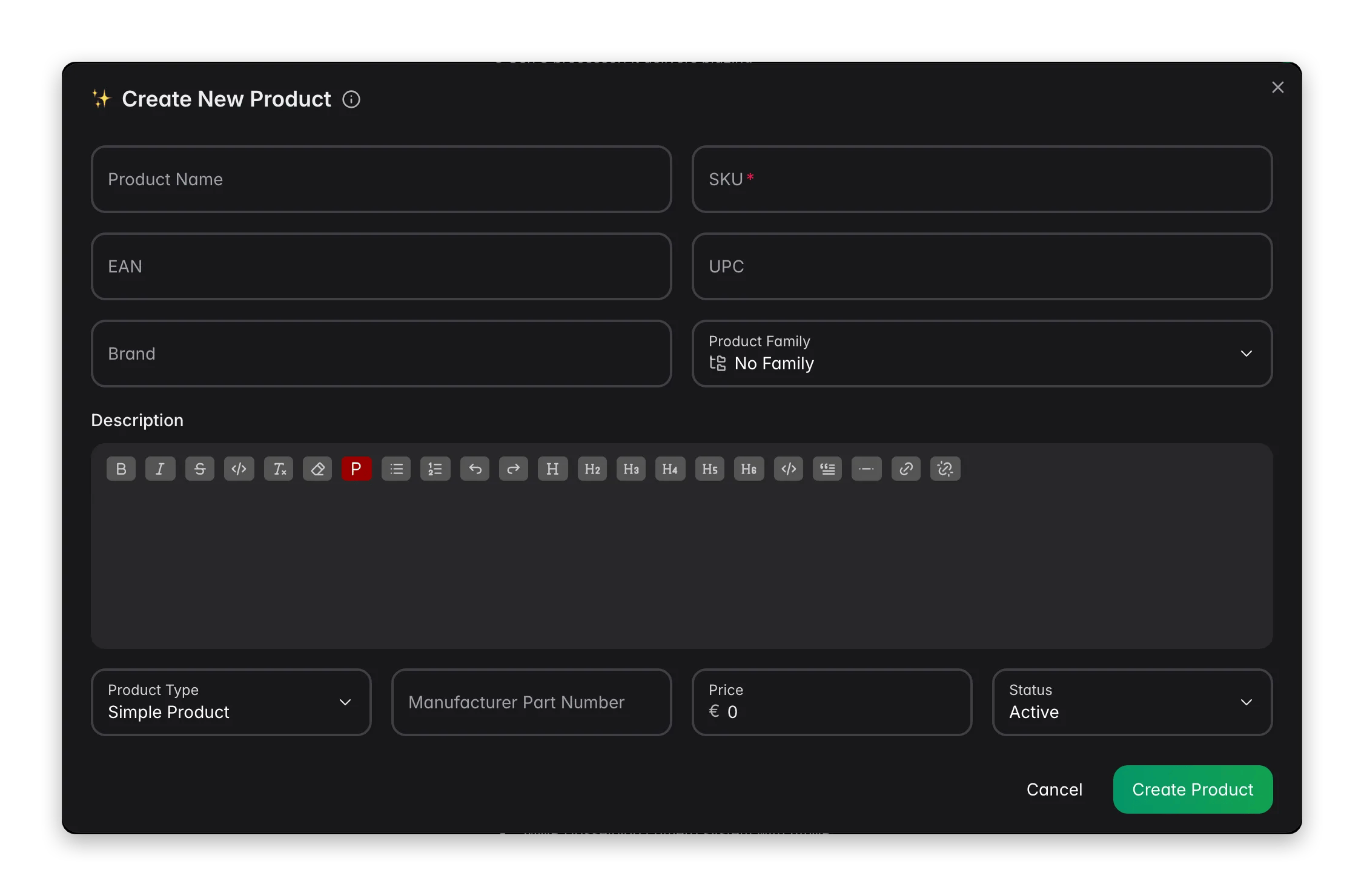Add a hyperlink
This screenshot has width=1364, height=896.
906,469
